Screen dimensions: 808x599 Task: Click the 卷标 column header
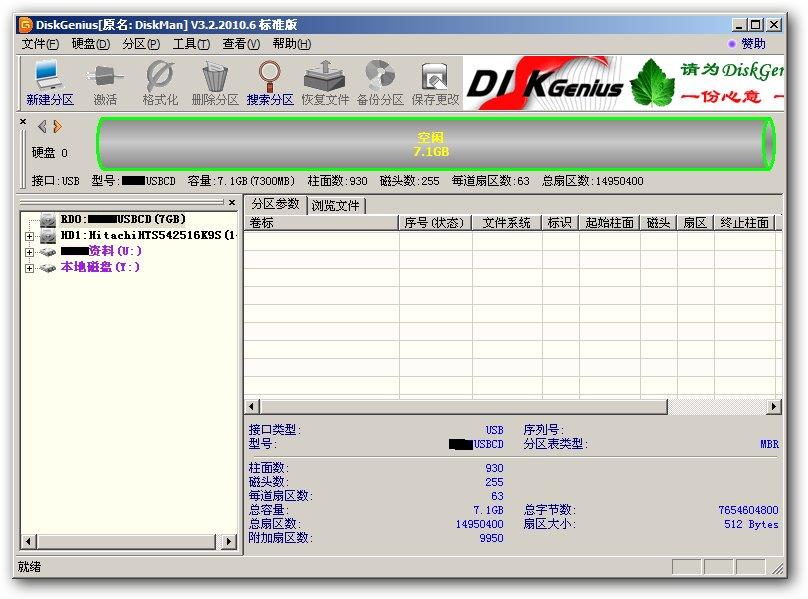pyautogui.click(x=322, y=223)
